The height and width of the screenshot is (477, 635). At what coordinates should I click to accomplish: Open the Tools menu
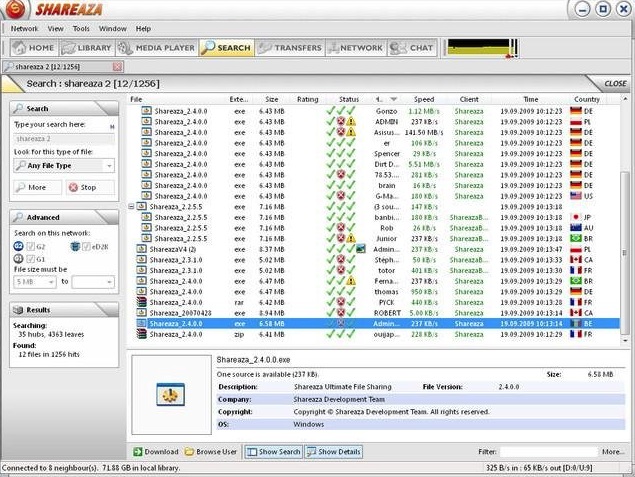pyautogui.click(x=81, y=29)
